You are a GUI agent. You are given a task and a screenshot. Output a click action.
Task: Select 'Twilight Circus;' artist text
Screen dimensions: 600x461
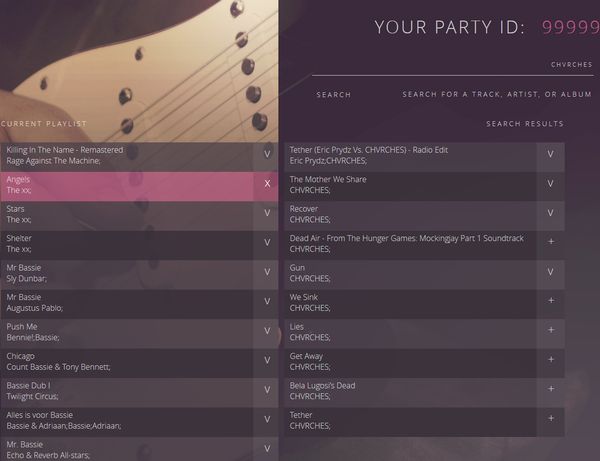(32, 397)
